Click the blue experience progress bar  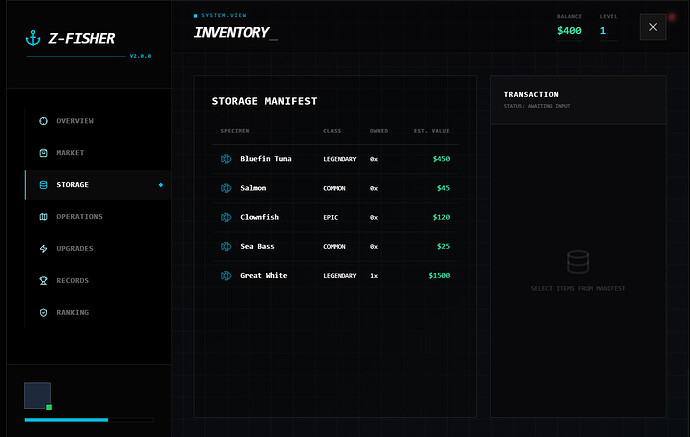pos(66,420)
